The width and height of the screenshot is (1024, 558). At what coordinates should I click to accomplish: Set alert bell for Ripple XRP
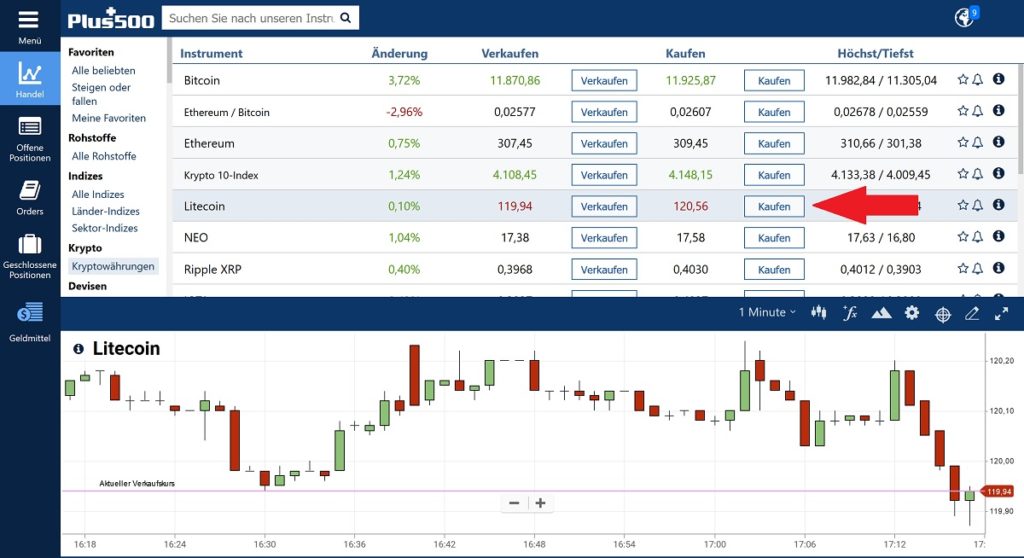coord(978,268)
